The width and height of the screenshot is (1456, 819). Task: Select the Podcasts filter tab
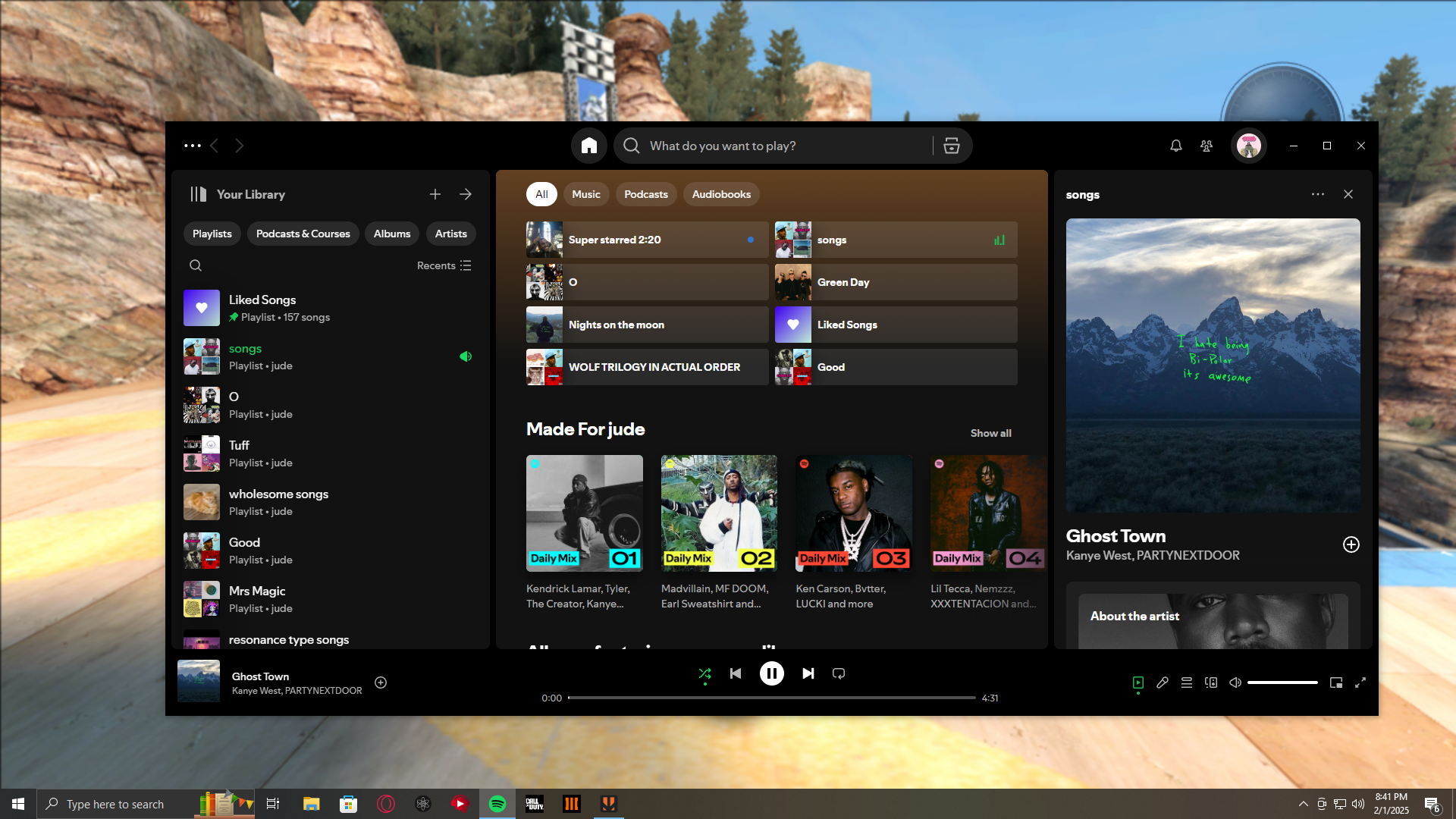point(645,194)
